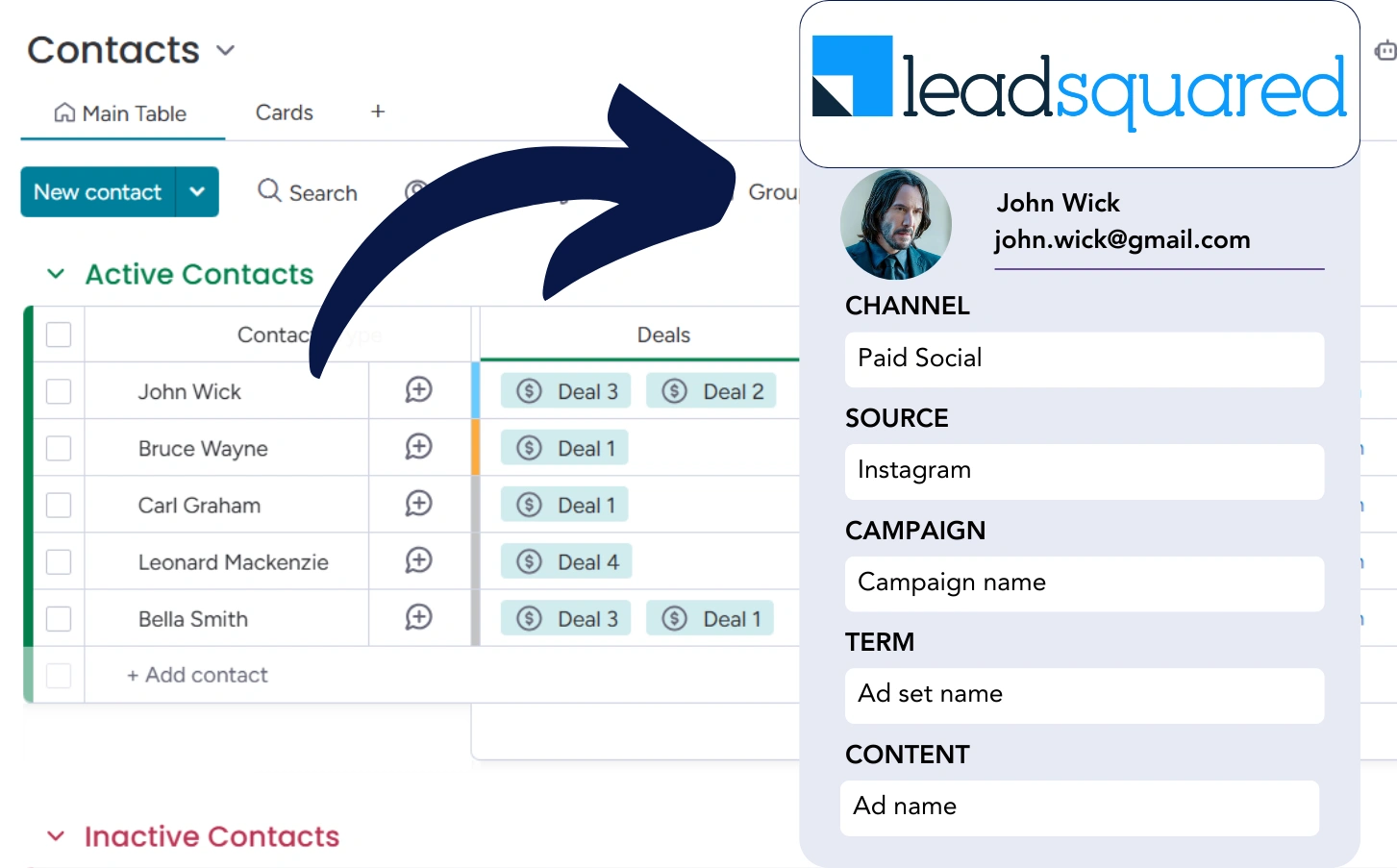Click the Main Table home icon
This screenshot has height=868, width=1397.
click(64, 112)
